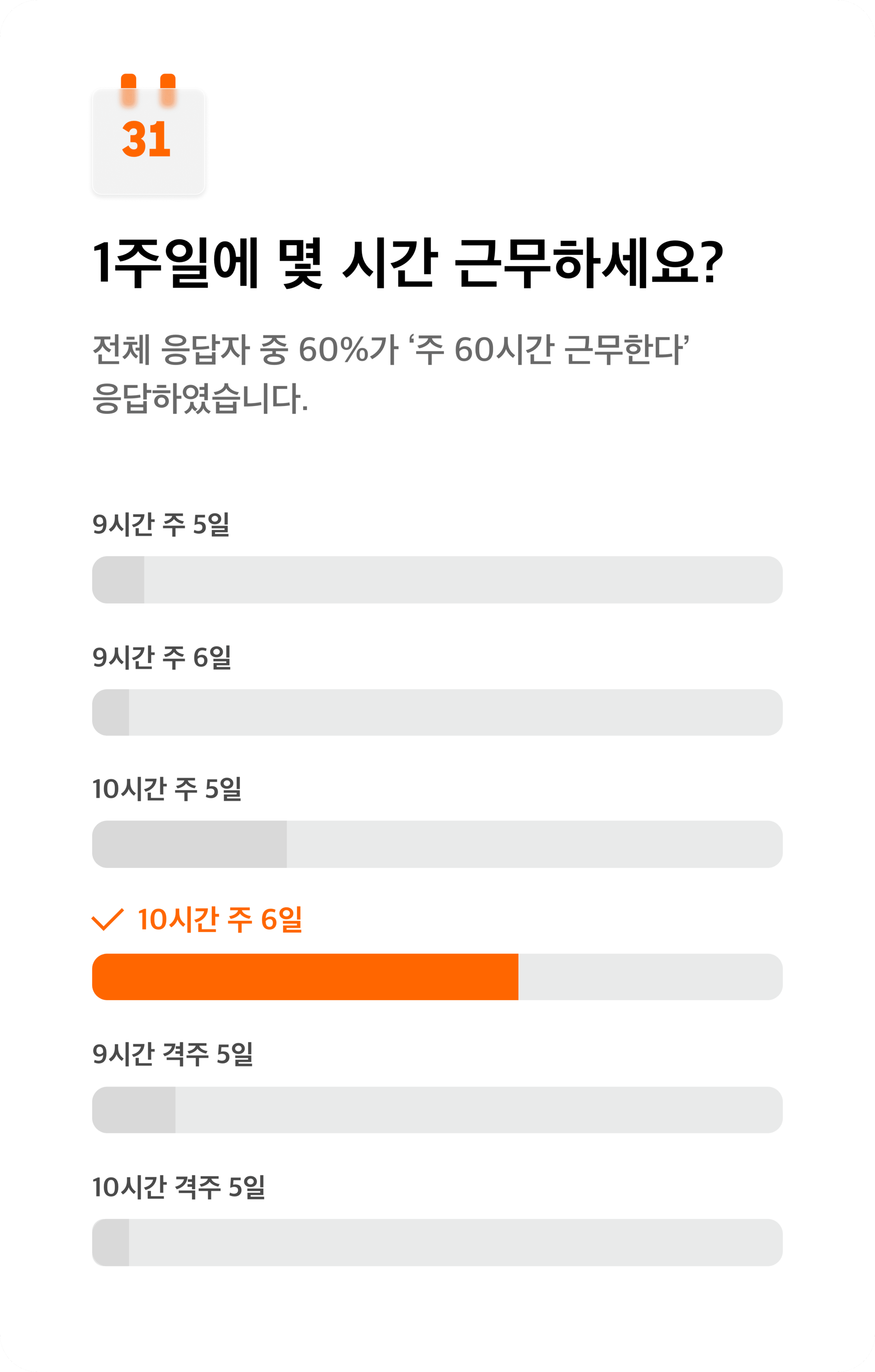This screenshot has width=875, height=1372.
Task: Select the '10시간 주 5일' option label
Action: pos(167,789)
